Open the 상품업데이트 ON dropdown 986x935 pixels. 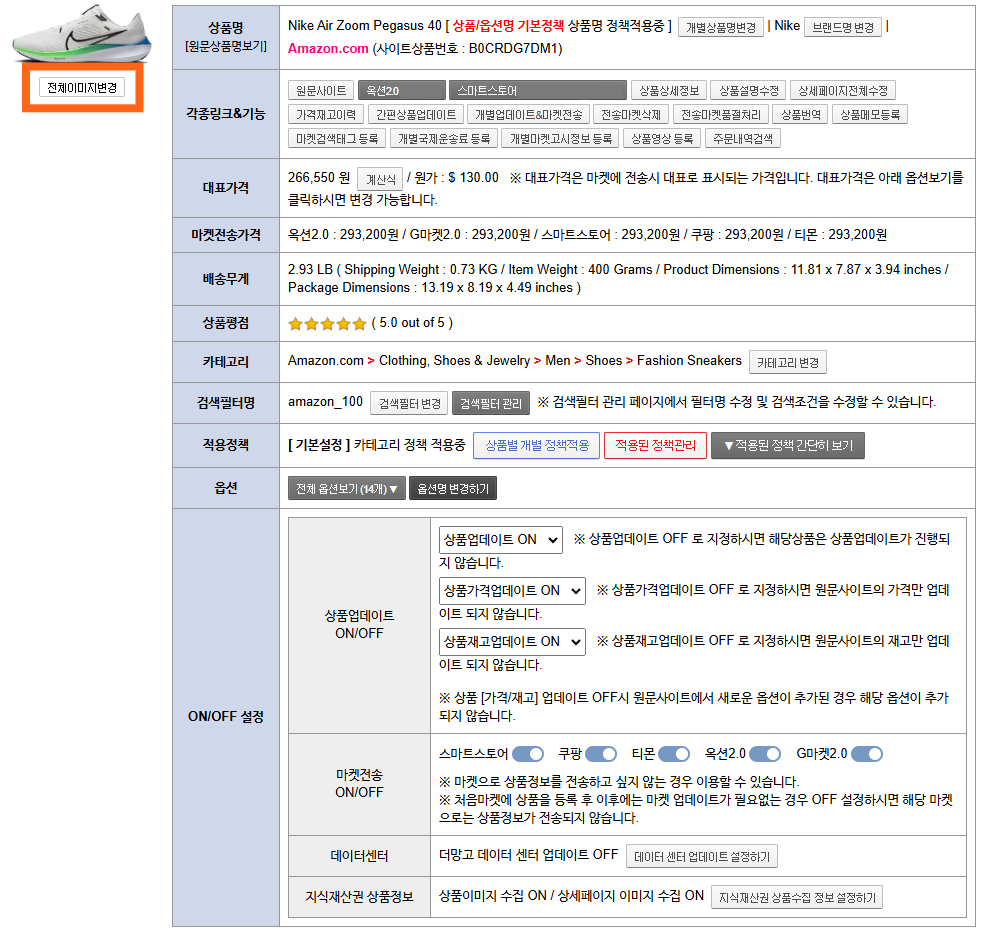[x=500, y=539]
